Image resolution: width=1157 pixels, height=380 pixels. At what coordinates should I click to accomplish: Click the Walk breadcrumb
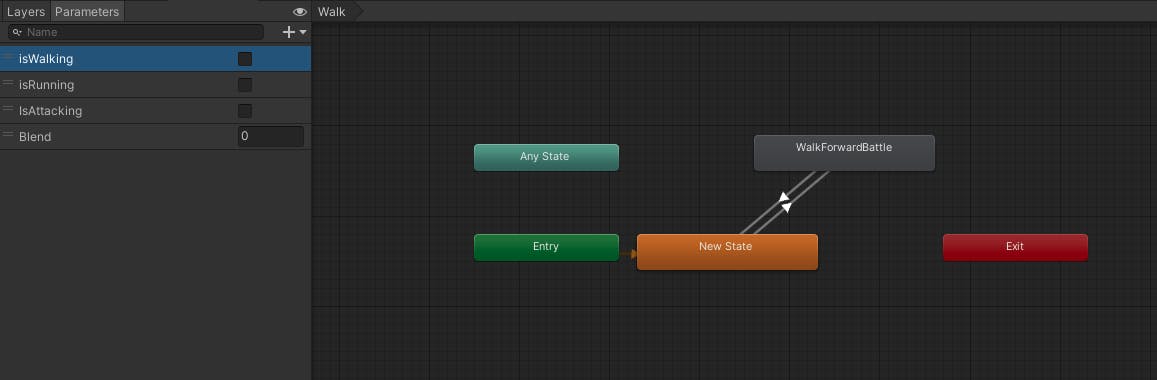[x=332, y=12]
